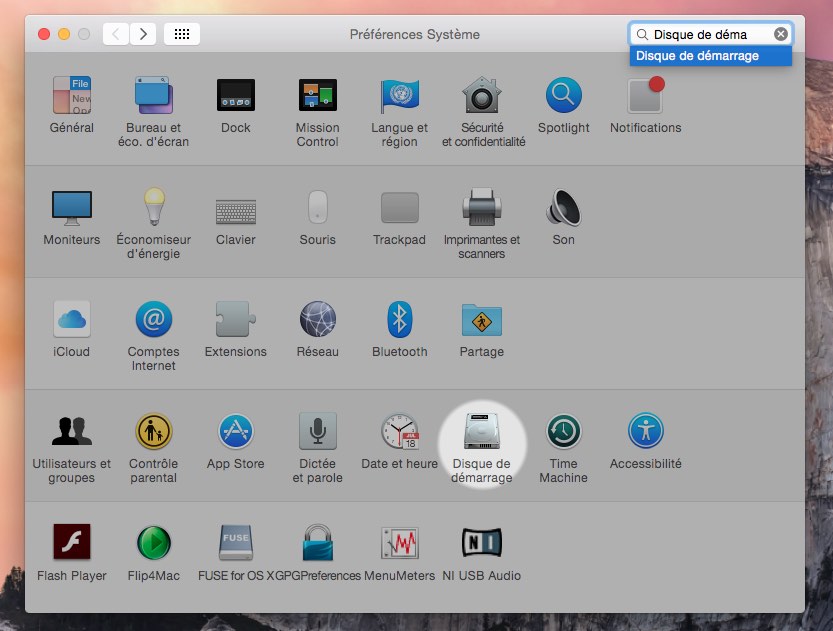Go back to previous preferences view

(114, 33)
